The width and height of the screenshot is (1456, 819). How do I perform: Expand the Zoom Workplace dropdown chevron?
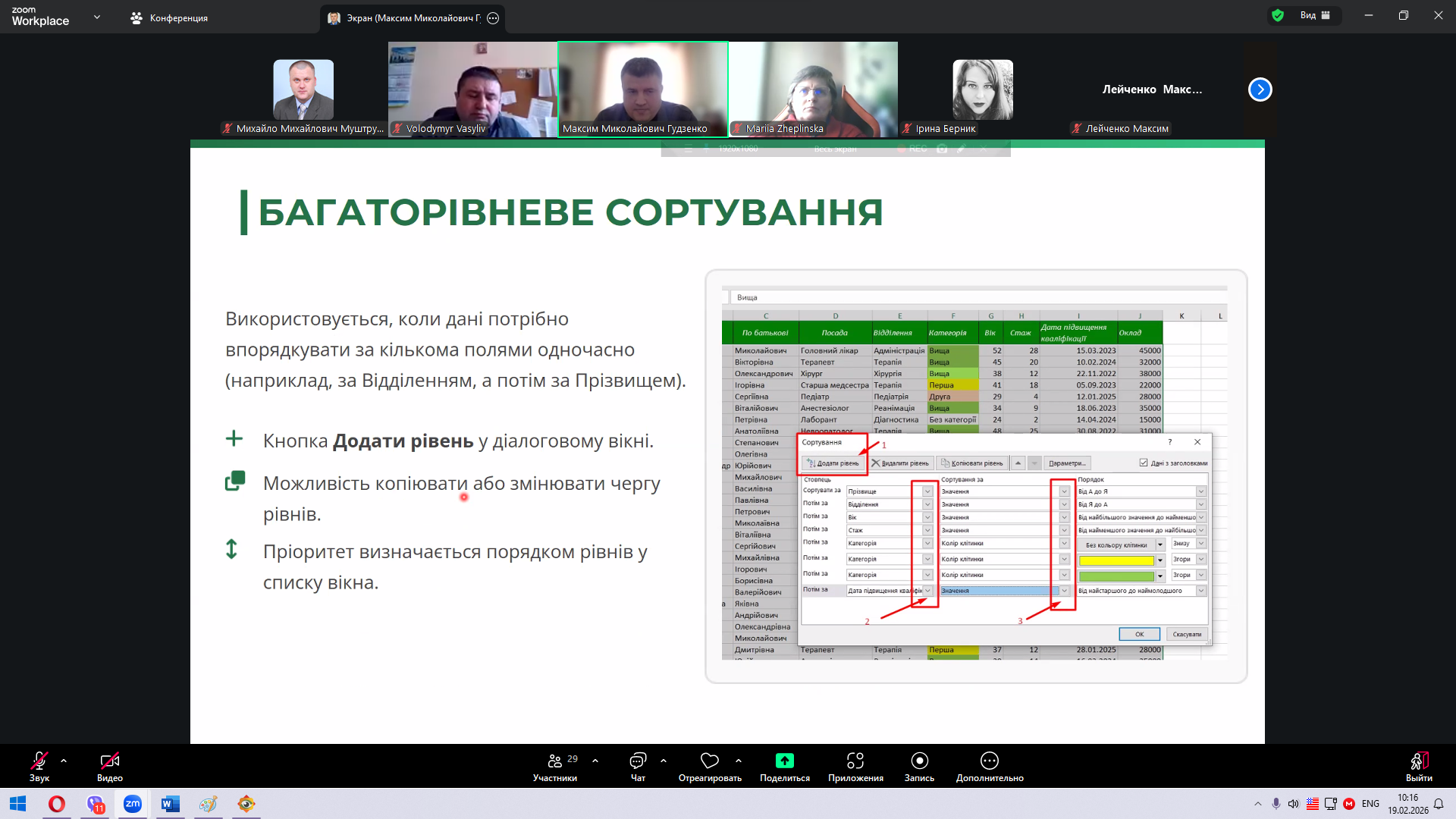97,17
